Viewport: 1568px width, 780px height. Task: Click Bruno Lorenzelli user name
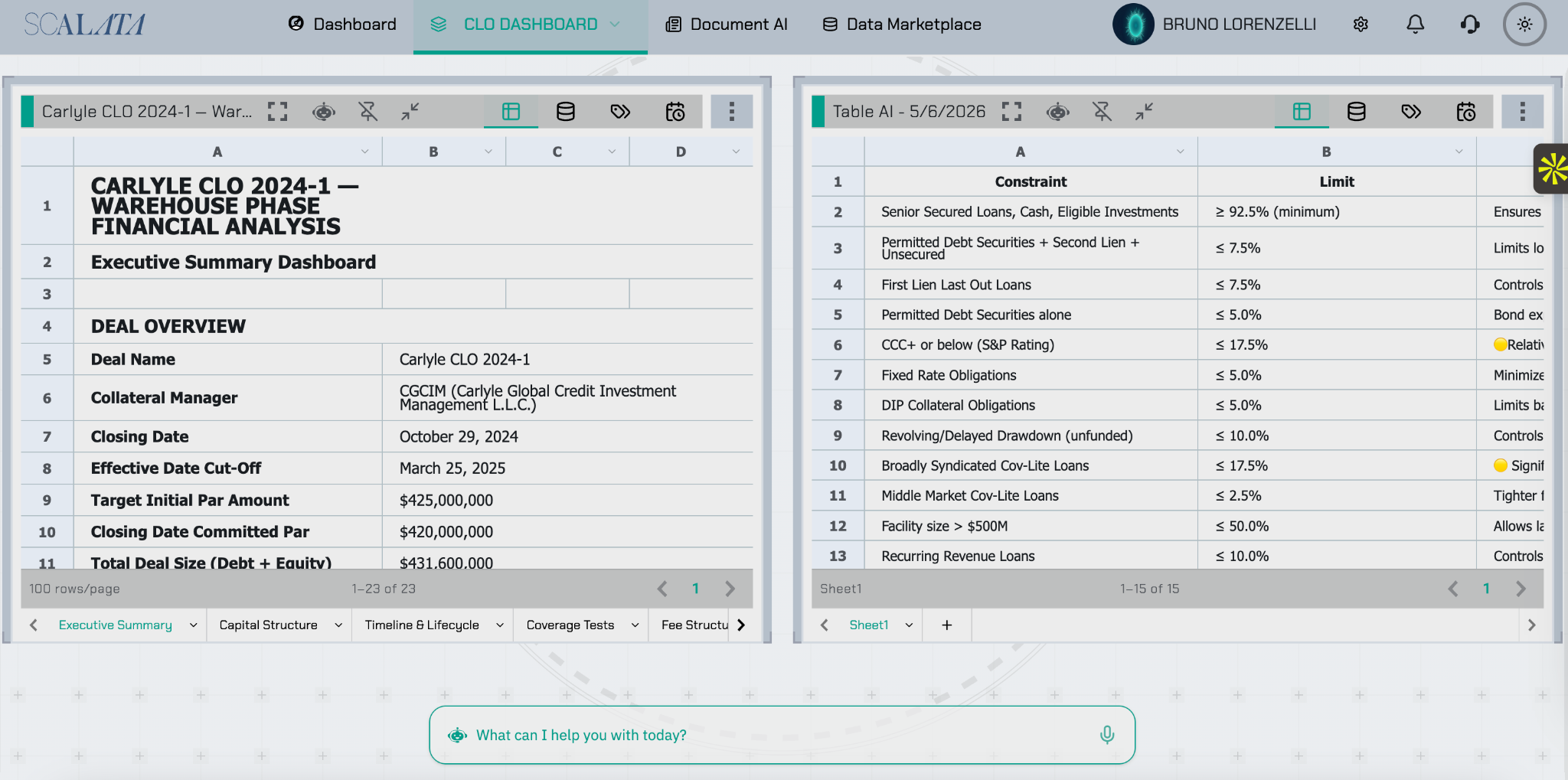click(x=1240, y=24)
